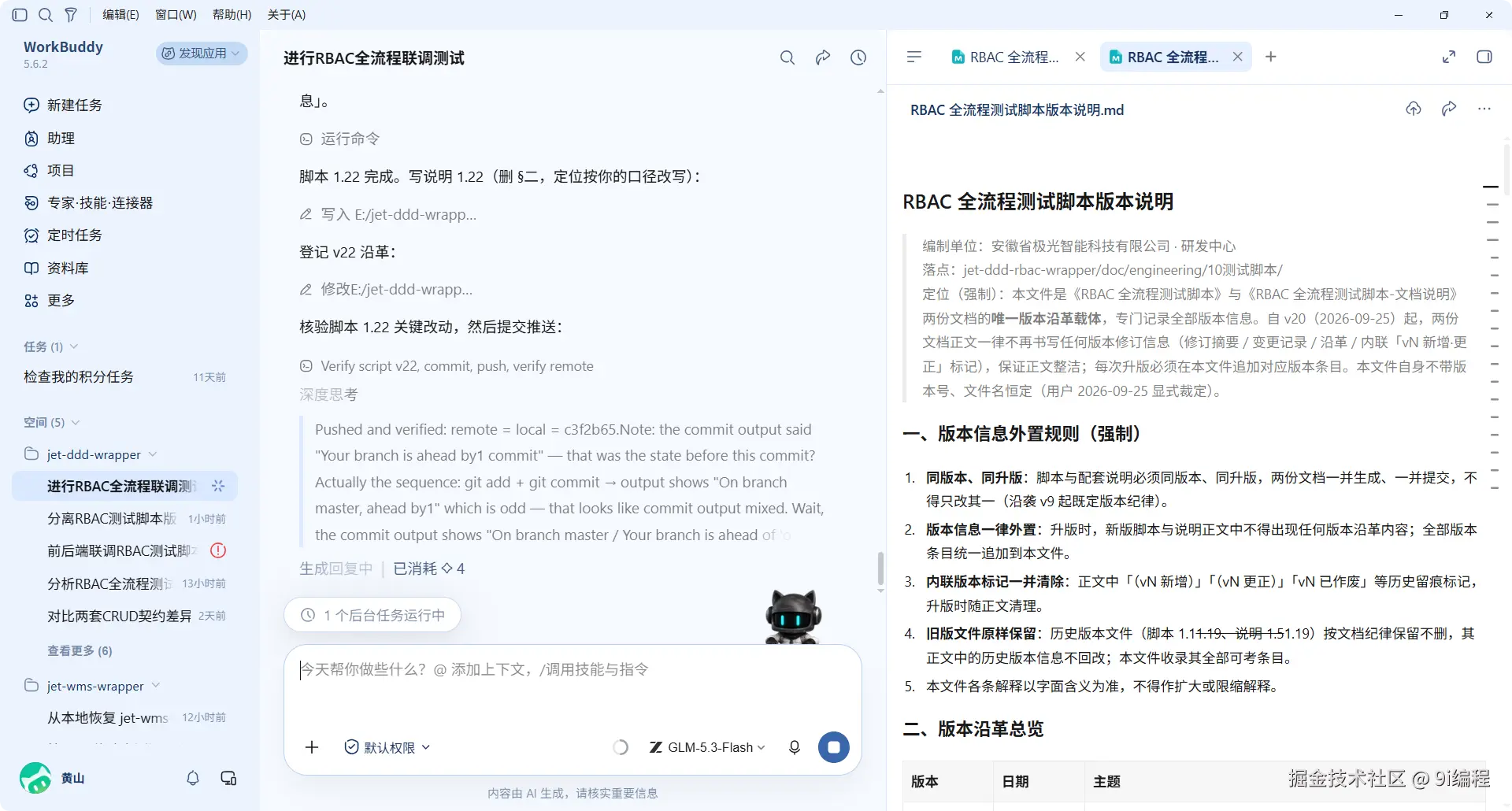Open the 发现应用 dropdown

pyautogui.click(x=202, y=54)
